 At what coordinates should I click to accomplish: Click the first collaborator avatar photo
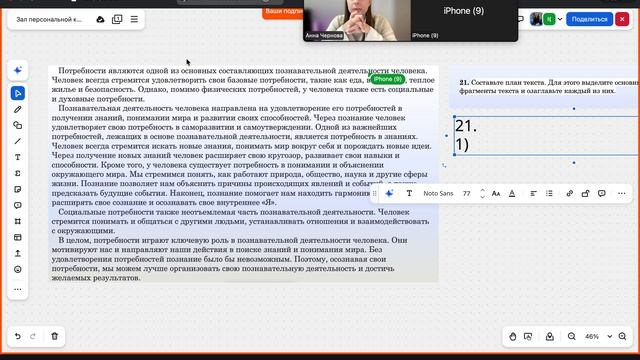pyautogui.click(x=536, y=19)
